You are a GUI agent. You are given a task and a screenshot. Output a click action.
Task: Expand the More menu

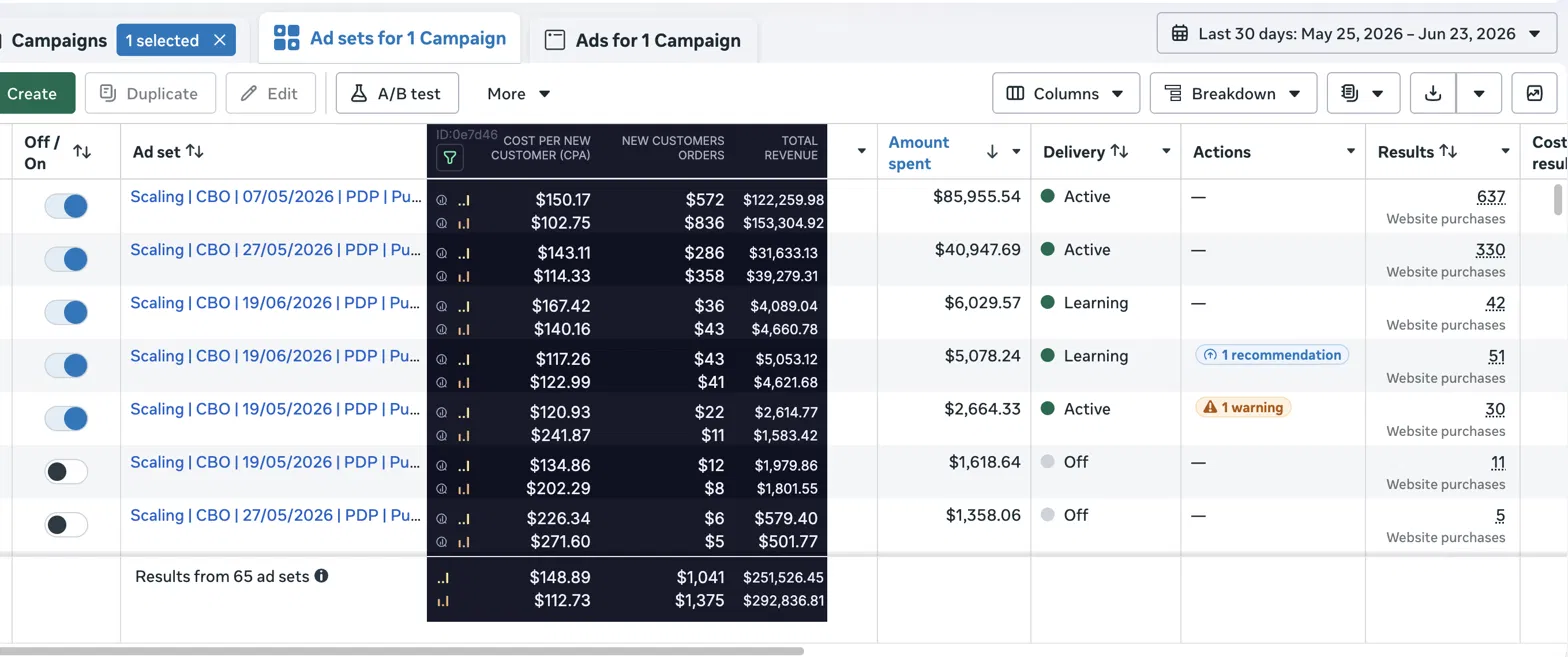pyautogui.click(x=518, y=93)
